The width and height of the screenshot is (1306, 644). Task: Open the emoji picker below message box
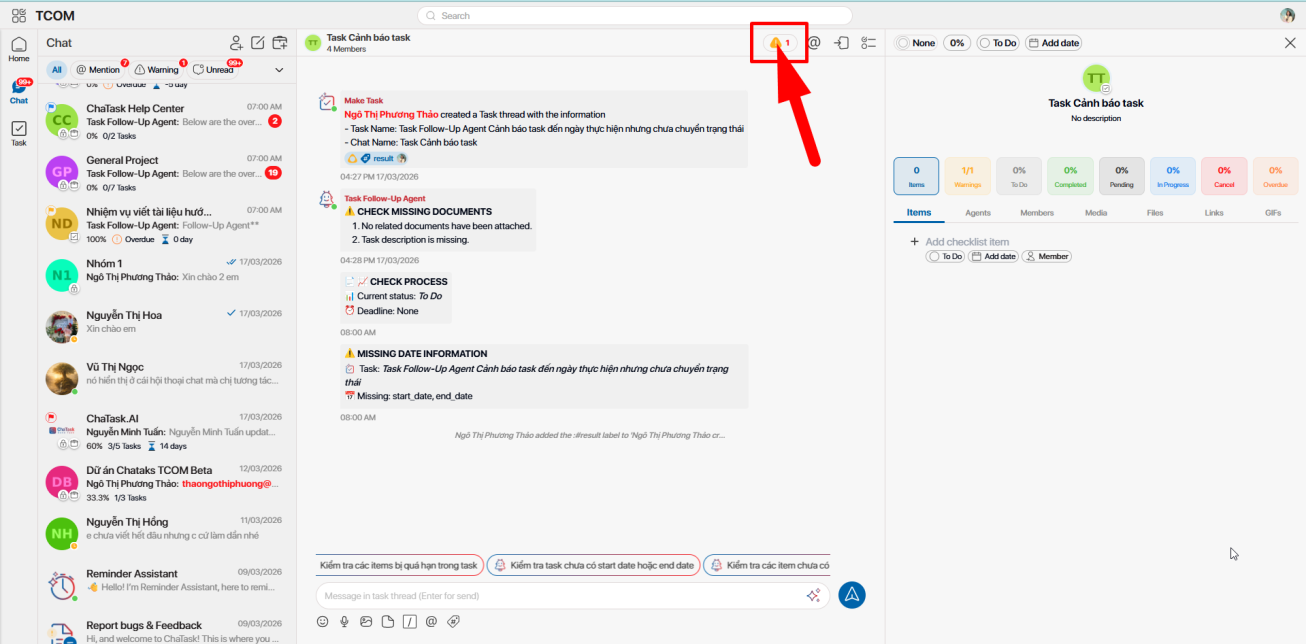323,621
